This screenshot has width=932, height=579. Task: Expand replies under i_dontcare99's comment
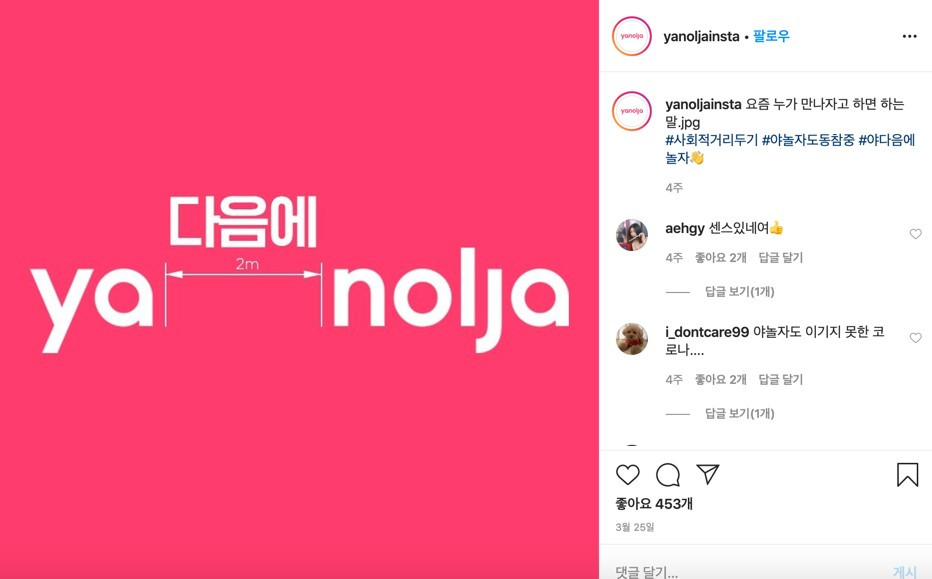[x=739, y=413]
